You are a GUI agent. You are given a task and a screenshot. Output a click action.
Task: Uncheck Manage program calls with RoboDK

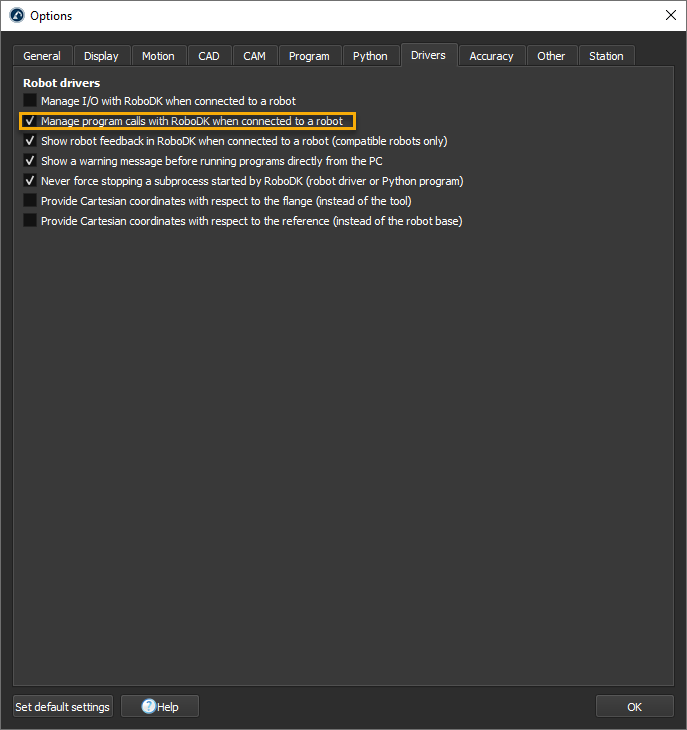point(30,121)
